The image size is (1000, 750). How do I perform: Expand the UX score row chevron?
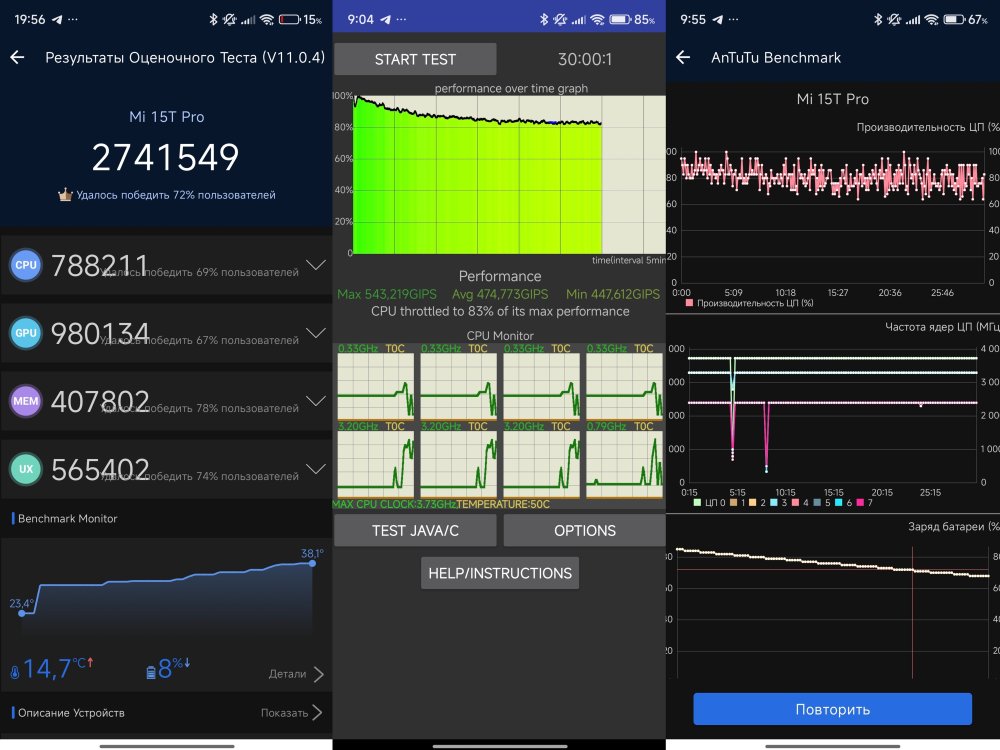(316, 468)
